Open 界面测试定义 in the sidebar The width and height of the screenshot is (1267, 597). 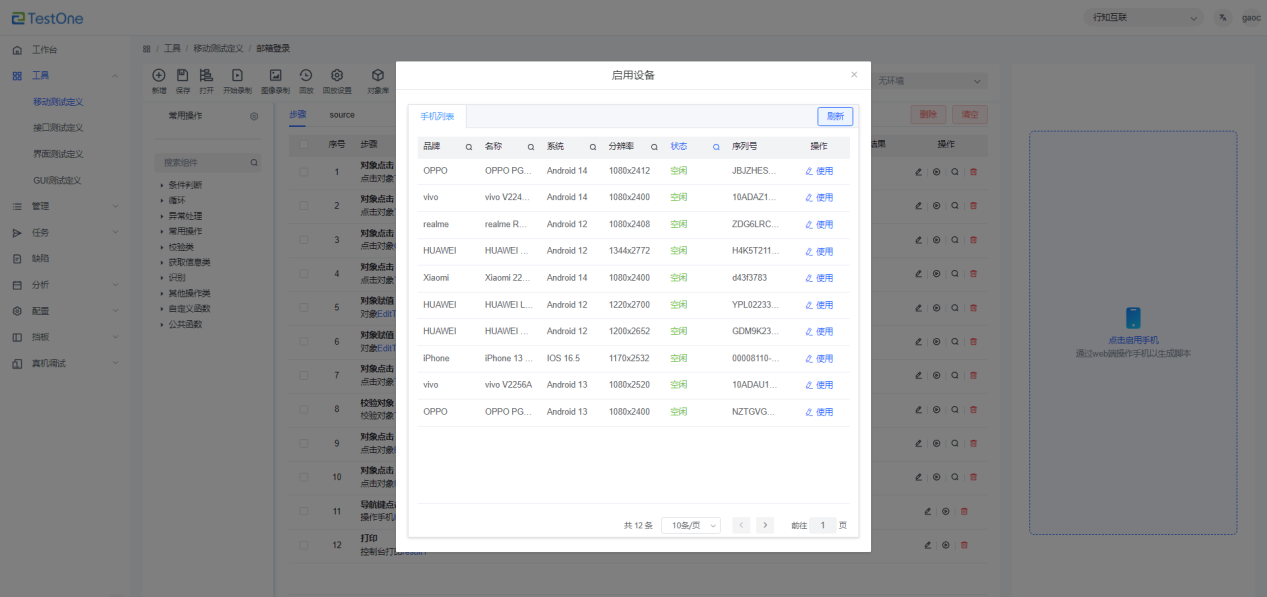tap(58, 154)
